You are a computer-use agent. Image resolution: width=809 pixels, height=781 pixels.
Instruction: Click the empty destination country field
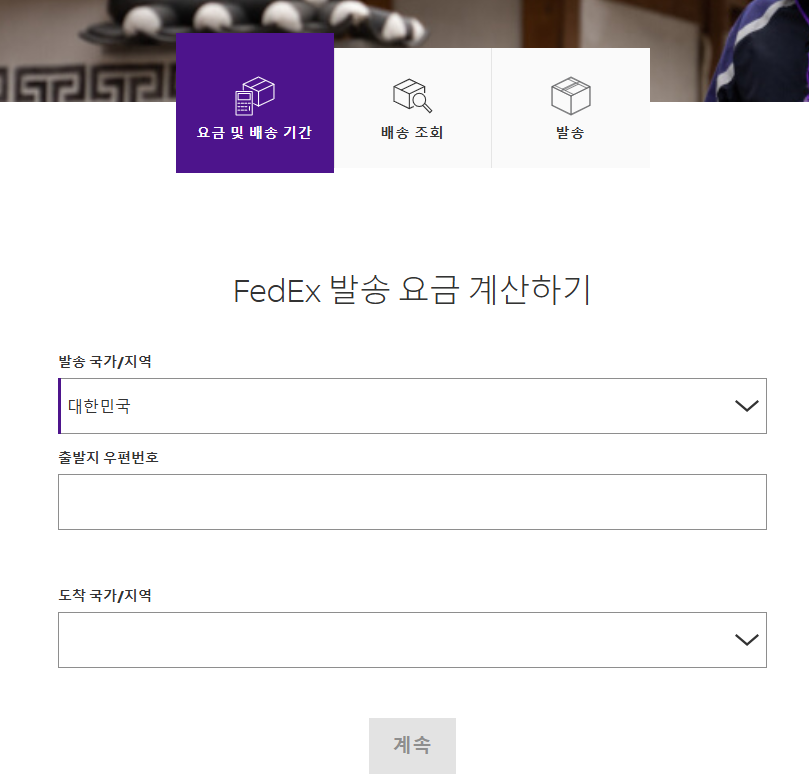(400, 639)
